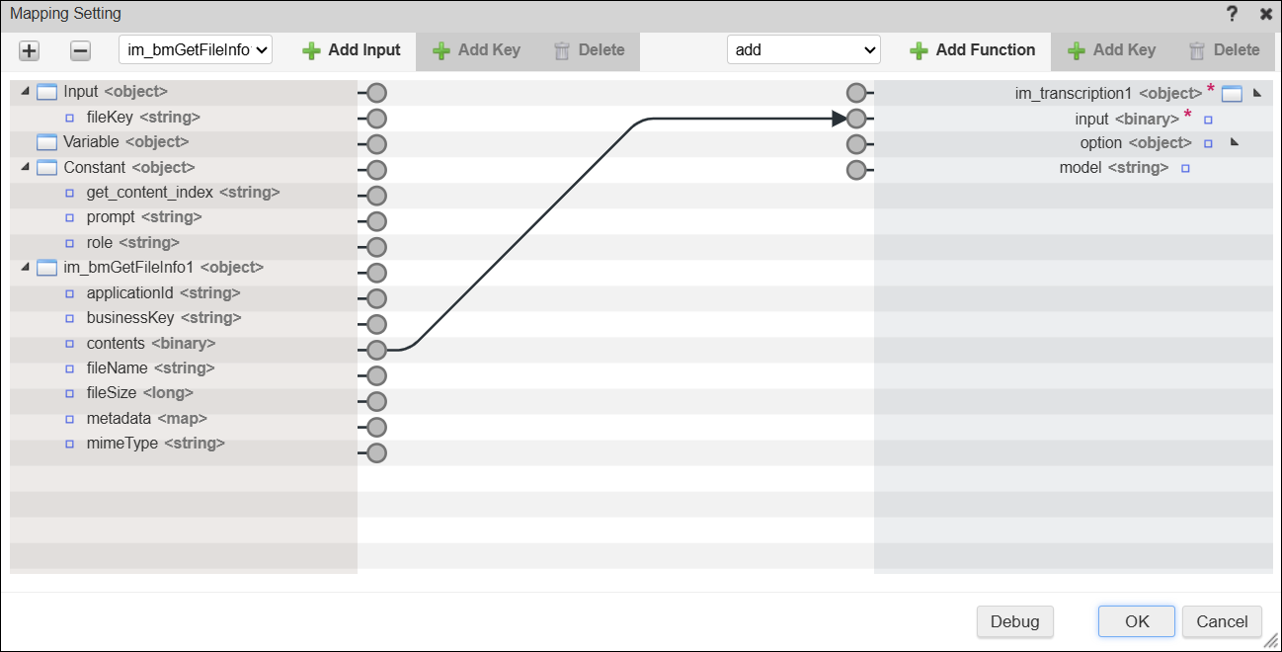Collapse the im_bmGetFileInfo1 tree node
Viewport: 1282px width, 652px height.
(x=25, y=267)
